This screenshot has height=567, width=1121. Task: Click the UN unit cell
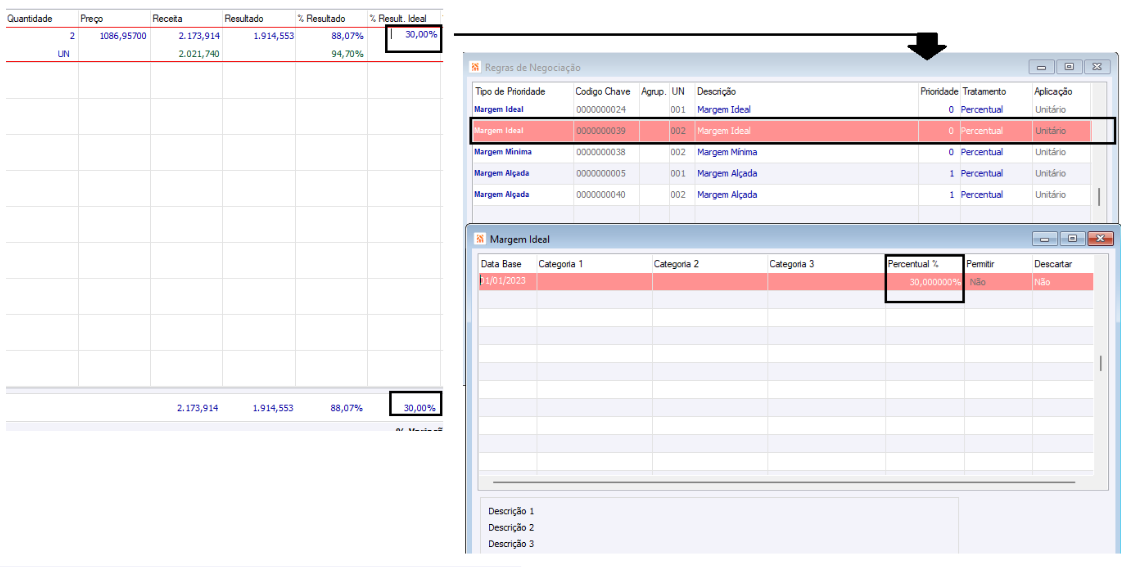(x=63, y=54)
